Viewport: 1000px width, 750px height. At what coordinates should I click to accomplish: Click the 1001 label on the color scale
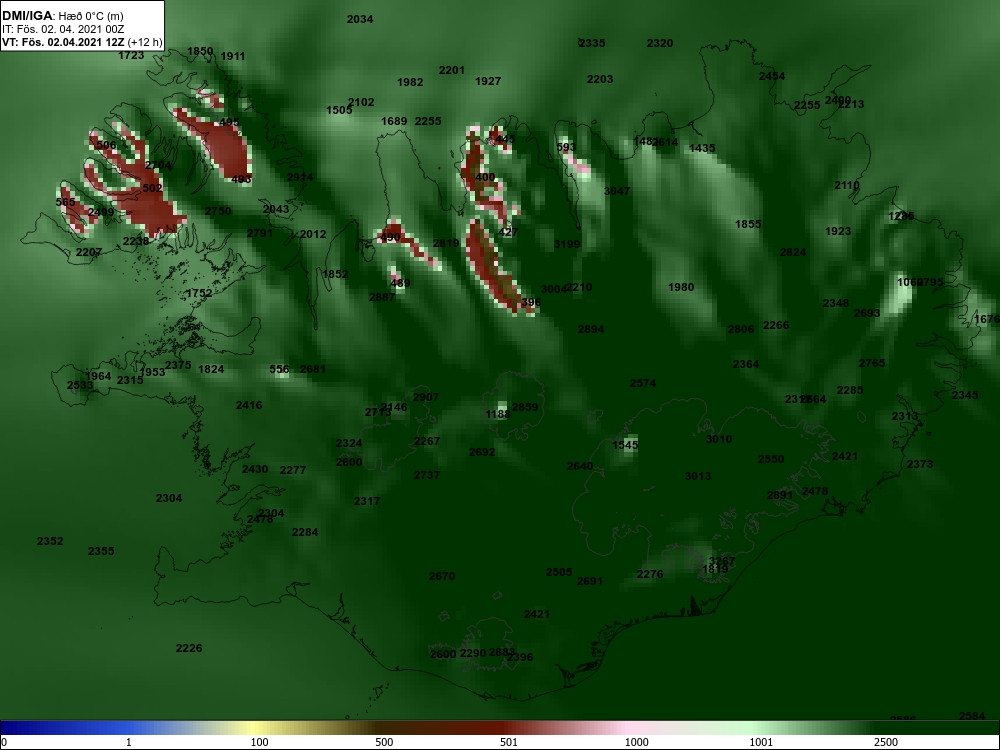pos(761,742)
